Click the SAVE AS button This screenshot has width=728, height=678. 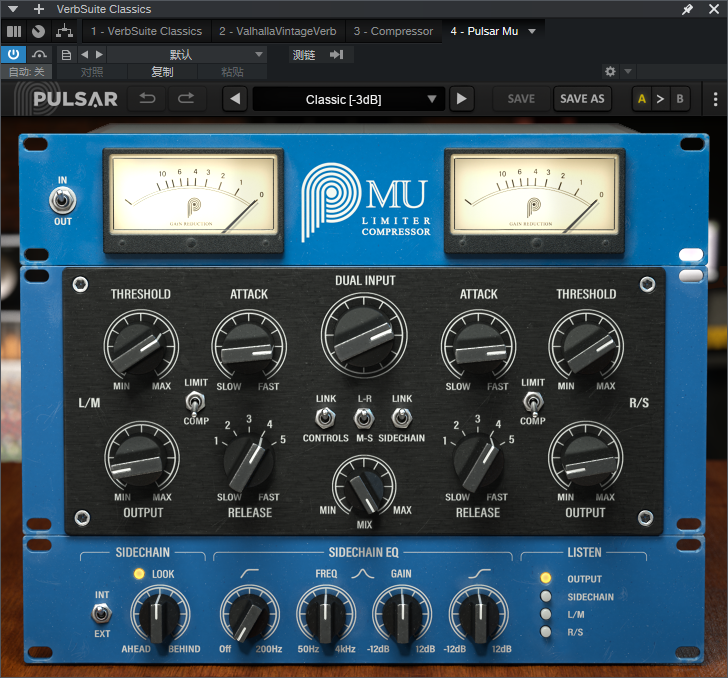tap(582, 98)
